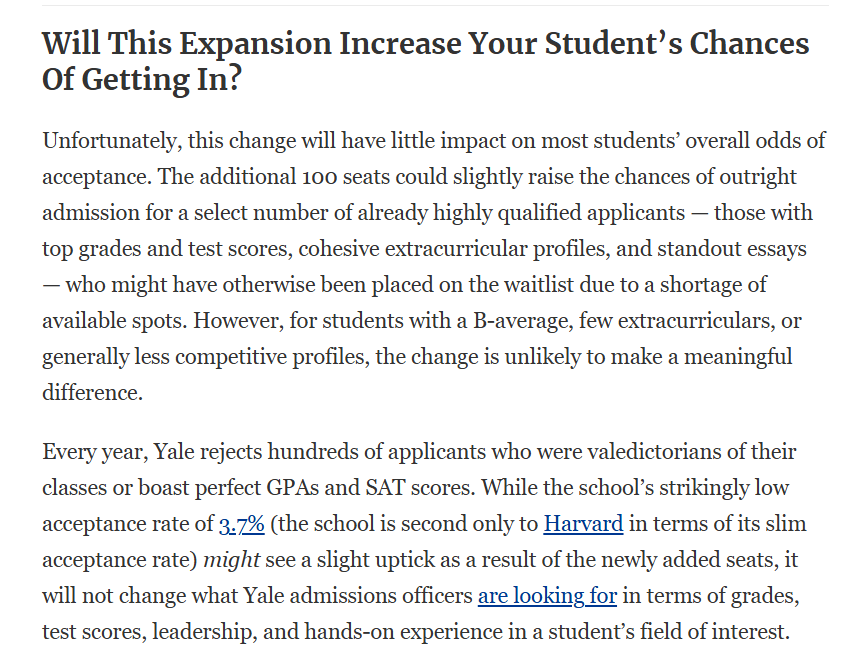Click the 'Will This Expansion Increase' heading
The width and height of the screenshot is (867, 667).
426,61
